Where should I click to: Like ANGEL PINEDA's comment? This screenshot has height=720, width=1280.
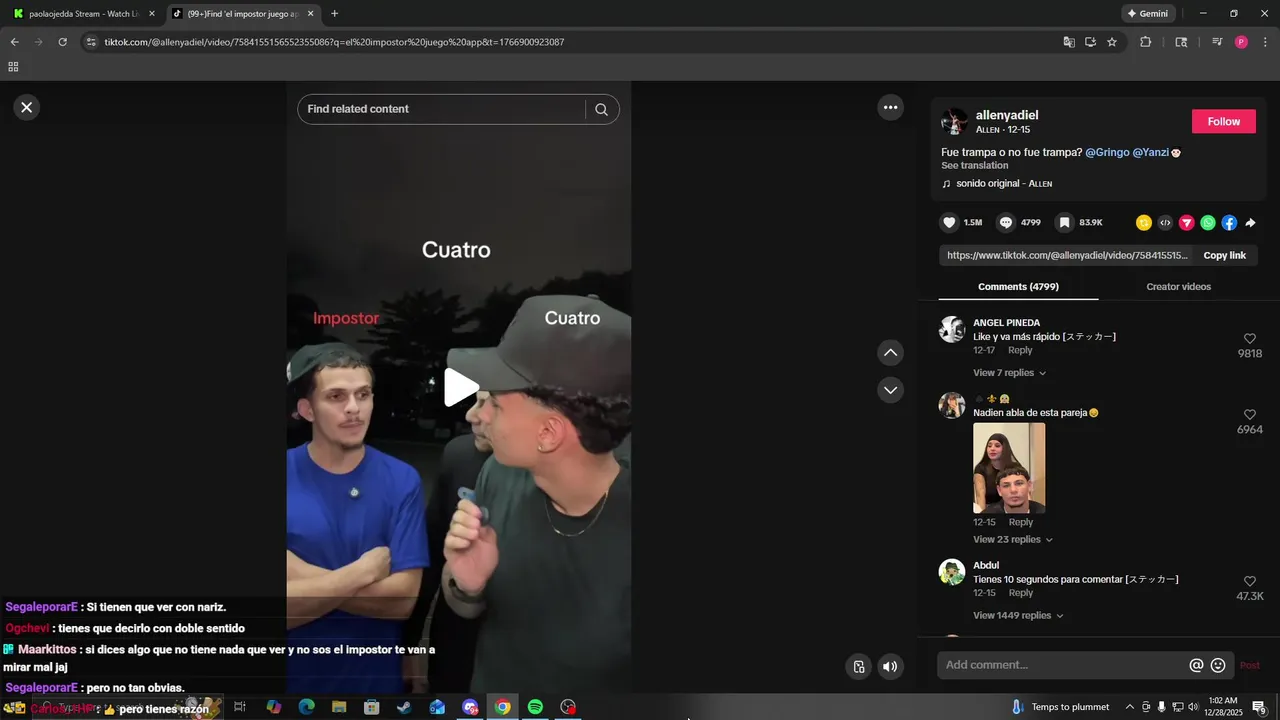click(x=1249, y=339)
